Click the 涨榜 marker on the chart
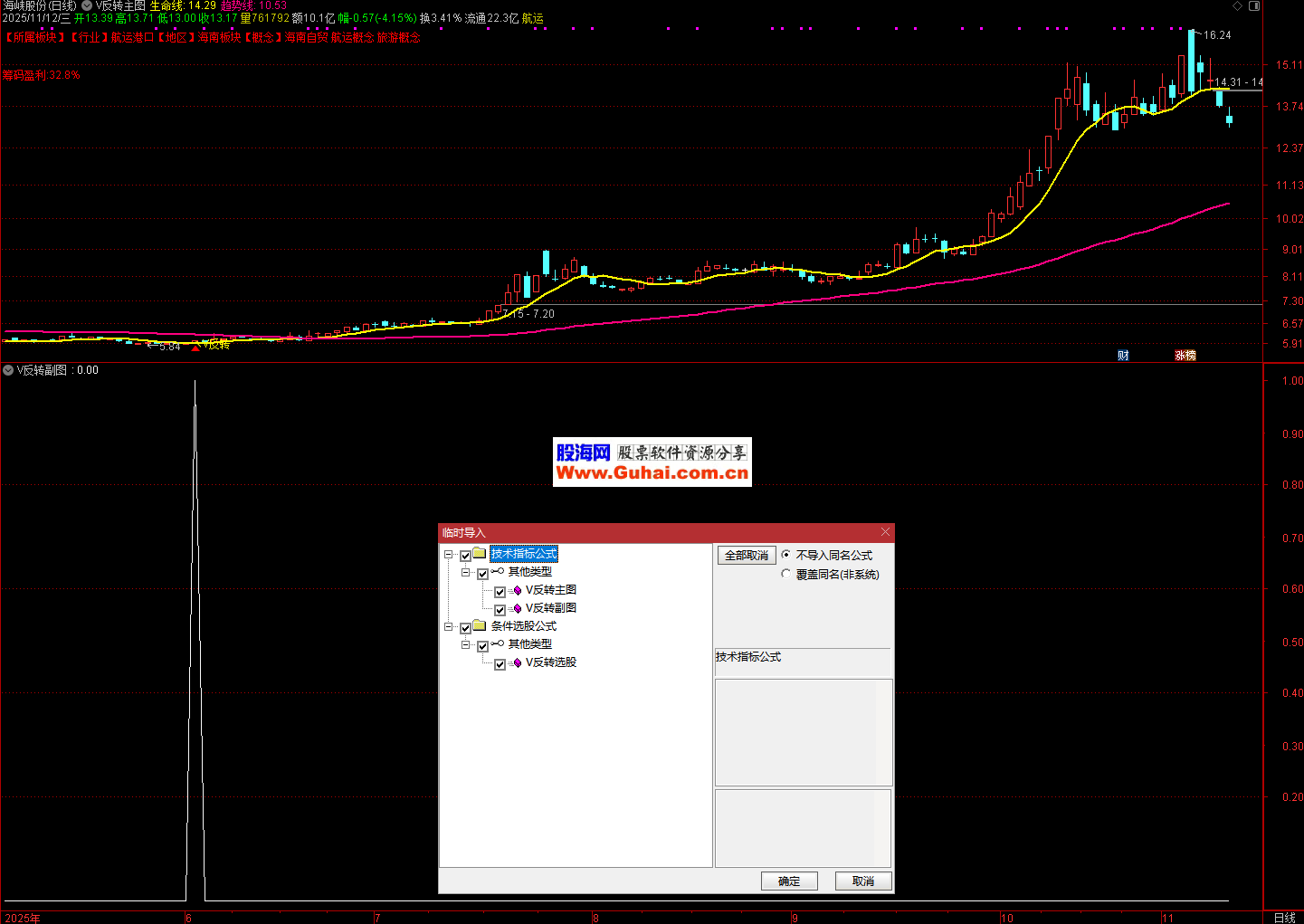Screen dimensions: 1304x924 point(1185,356)
